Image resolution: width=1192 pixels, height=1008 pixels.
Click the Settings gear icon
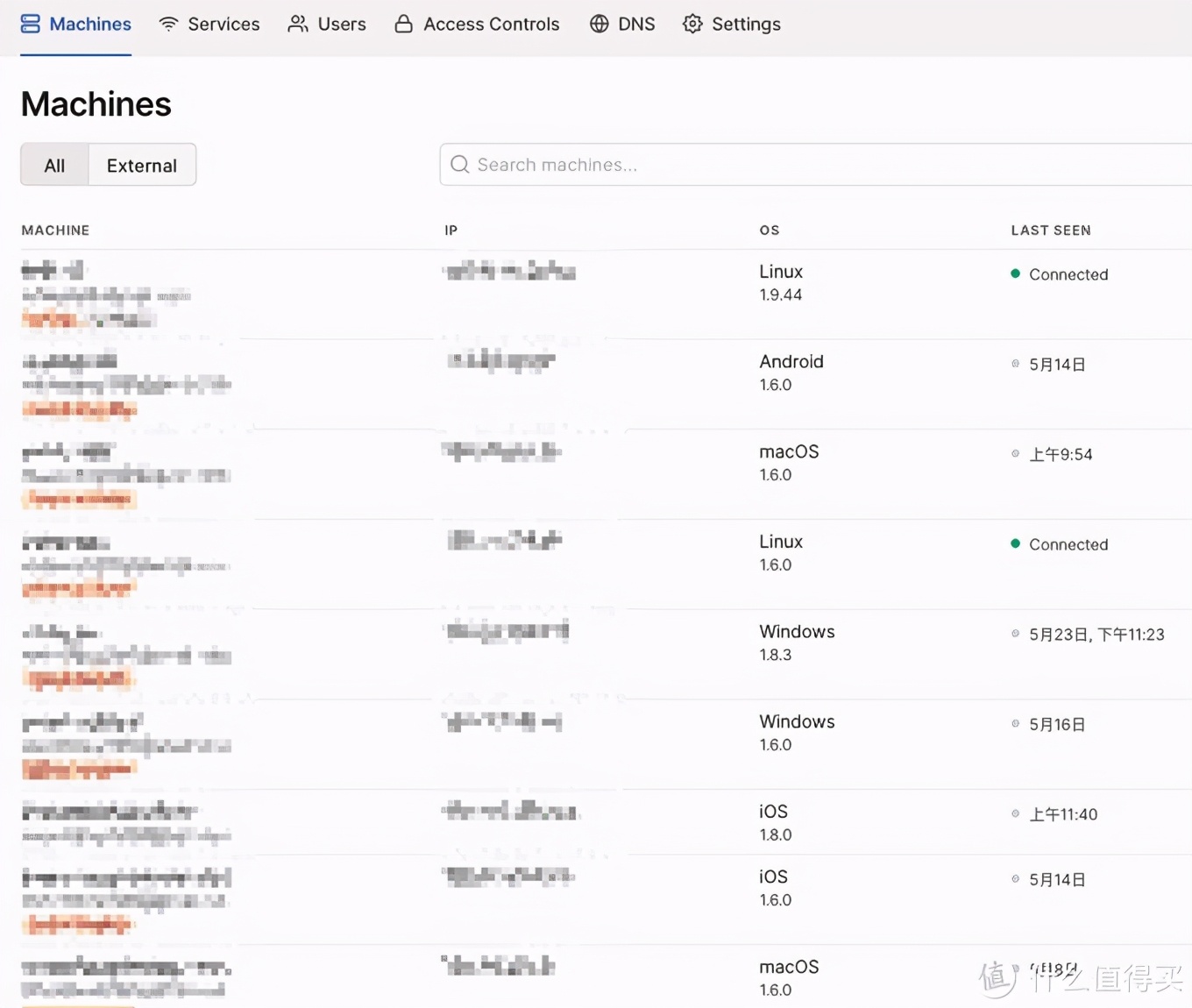(x=692, y=24)
